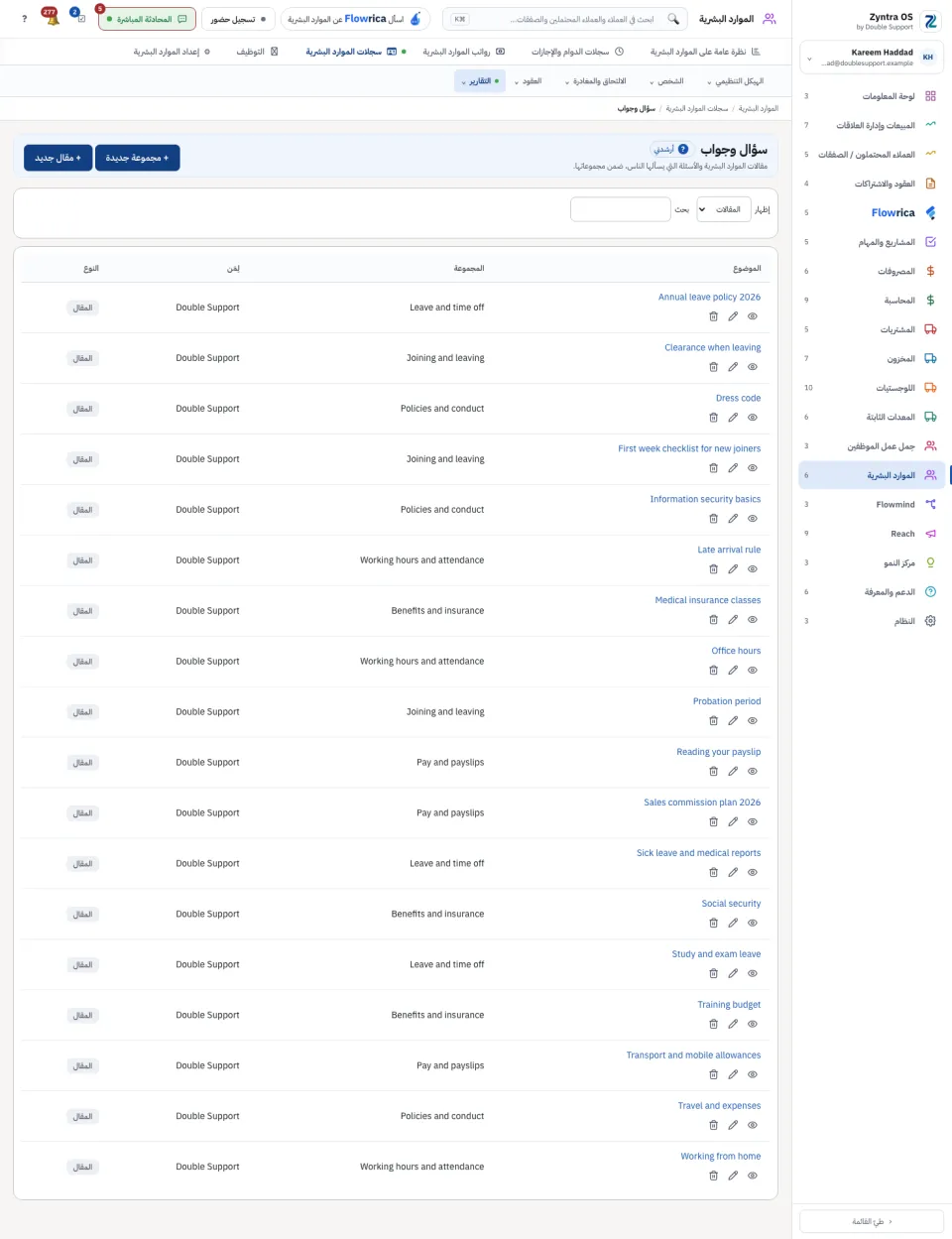View the "Annual leave policy 2026" article via eye icon

click(753, 316)
